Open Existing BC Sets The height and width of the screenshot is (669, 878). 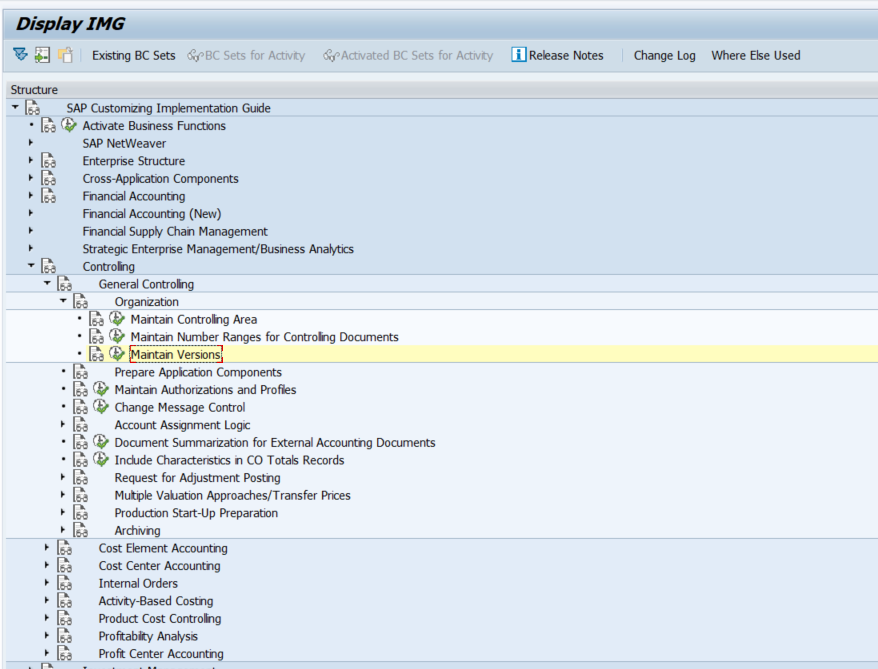coord(133,55)
